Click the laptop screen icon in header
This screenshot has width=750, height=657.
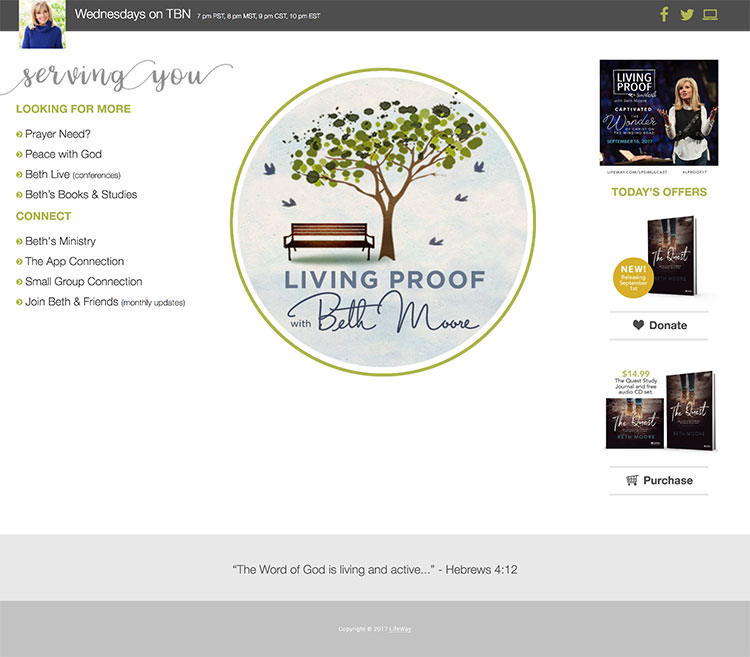(x=710, y=15)
